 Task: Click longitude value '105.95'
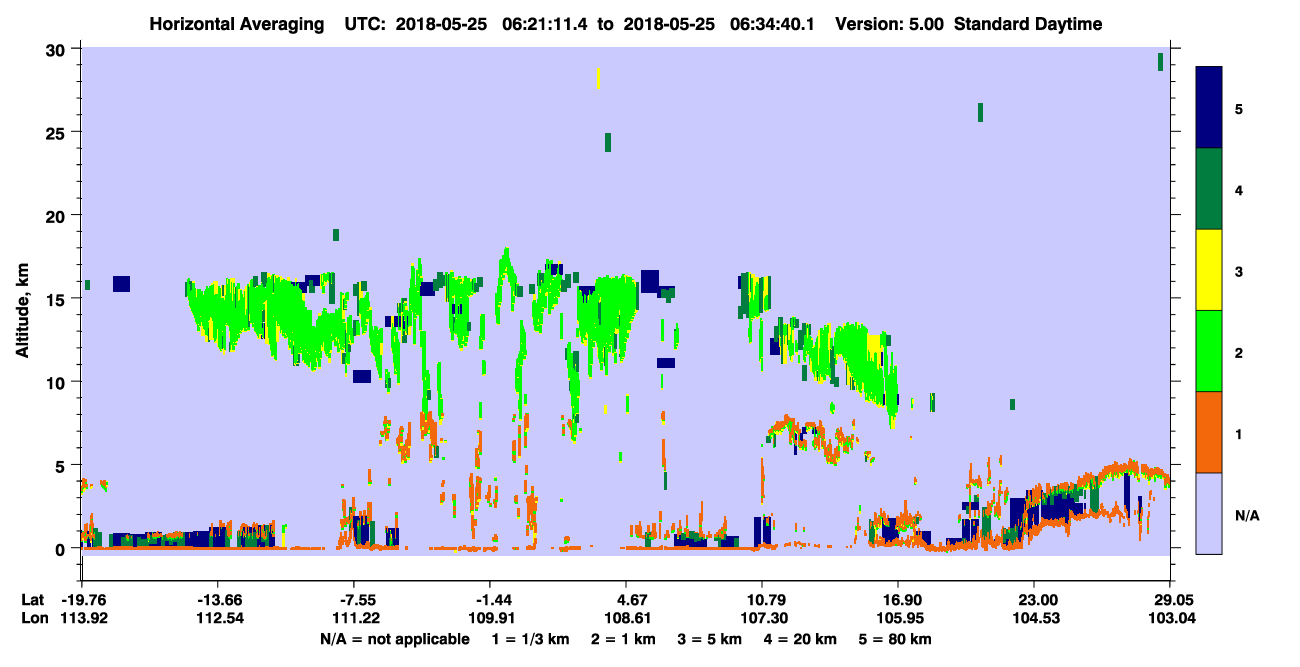point(898,618)
